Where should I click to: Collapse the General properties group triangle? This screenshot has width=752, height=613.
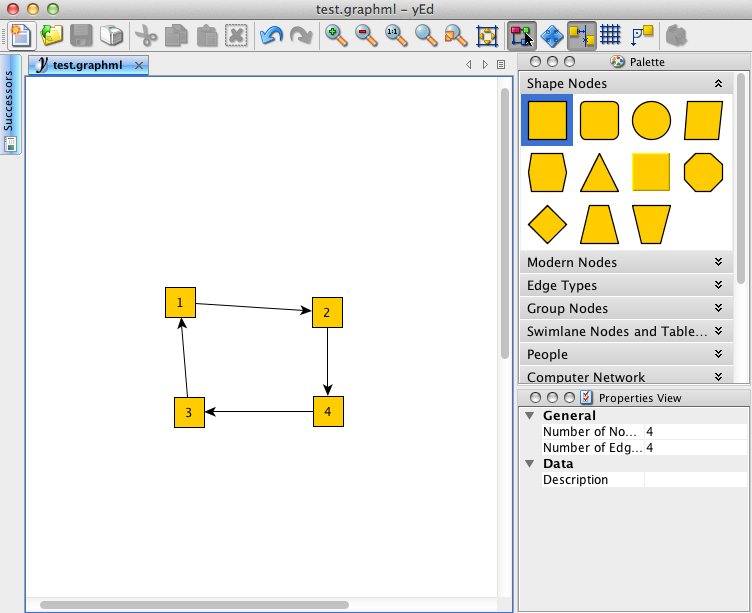529,416
